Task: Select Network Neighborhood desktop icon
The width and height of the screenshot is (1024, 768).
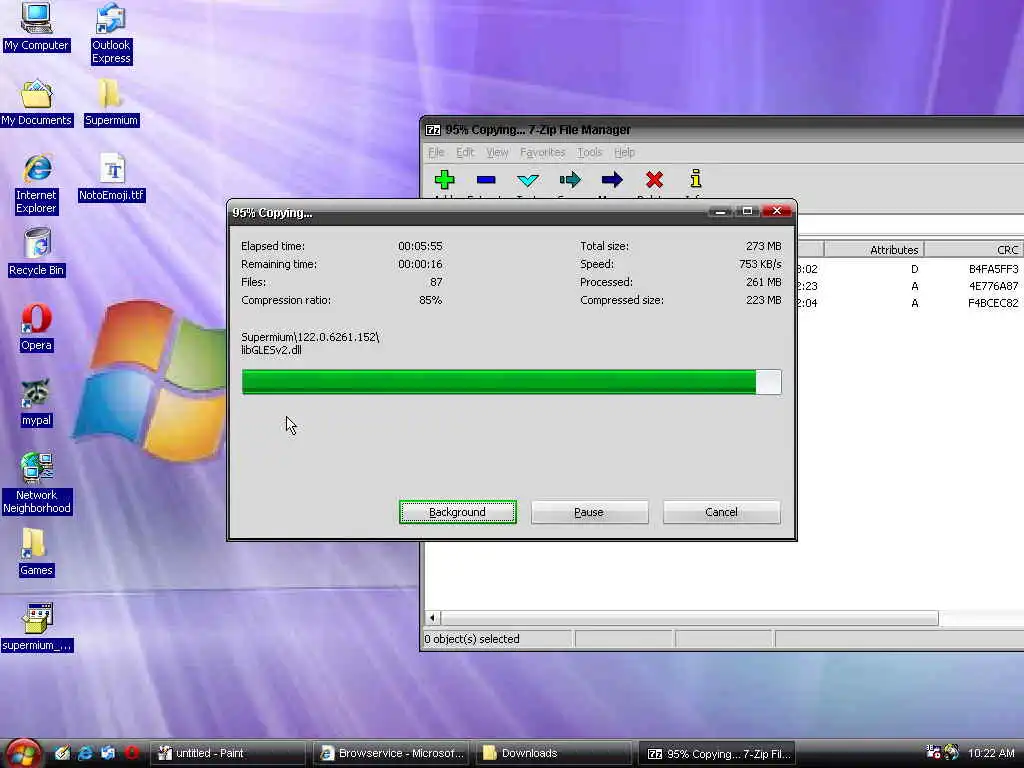Action: [x=36, y=483]
